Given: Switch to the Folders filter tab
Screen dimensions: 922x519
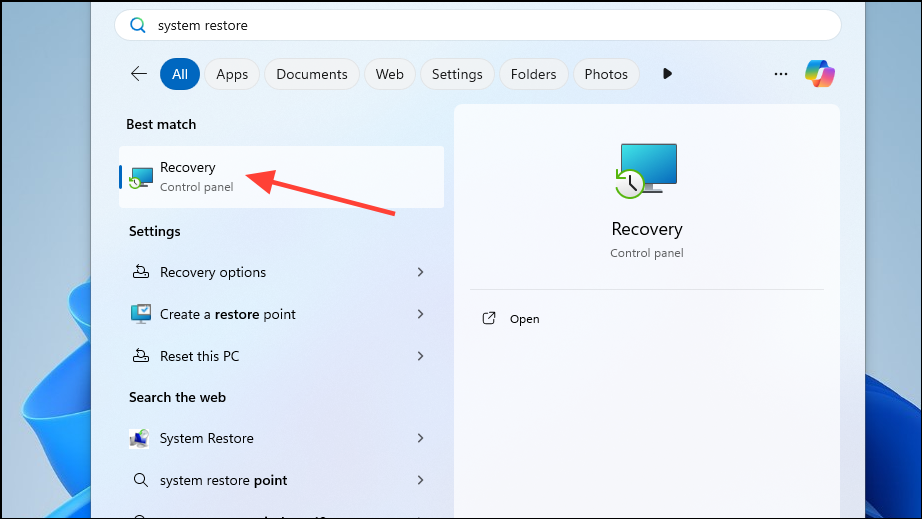Looking at the screenshot, I should point(533,74).
